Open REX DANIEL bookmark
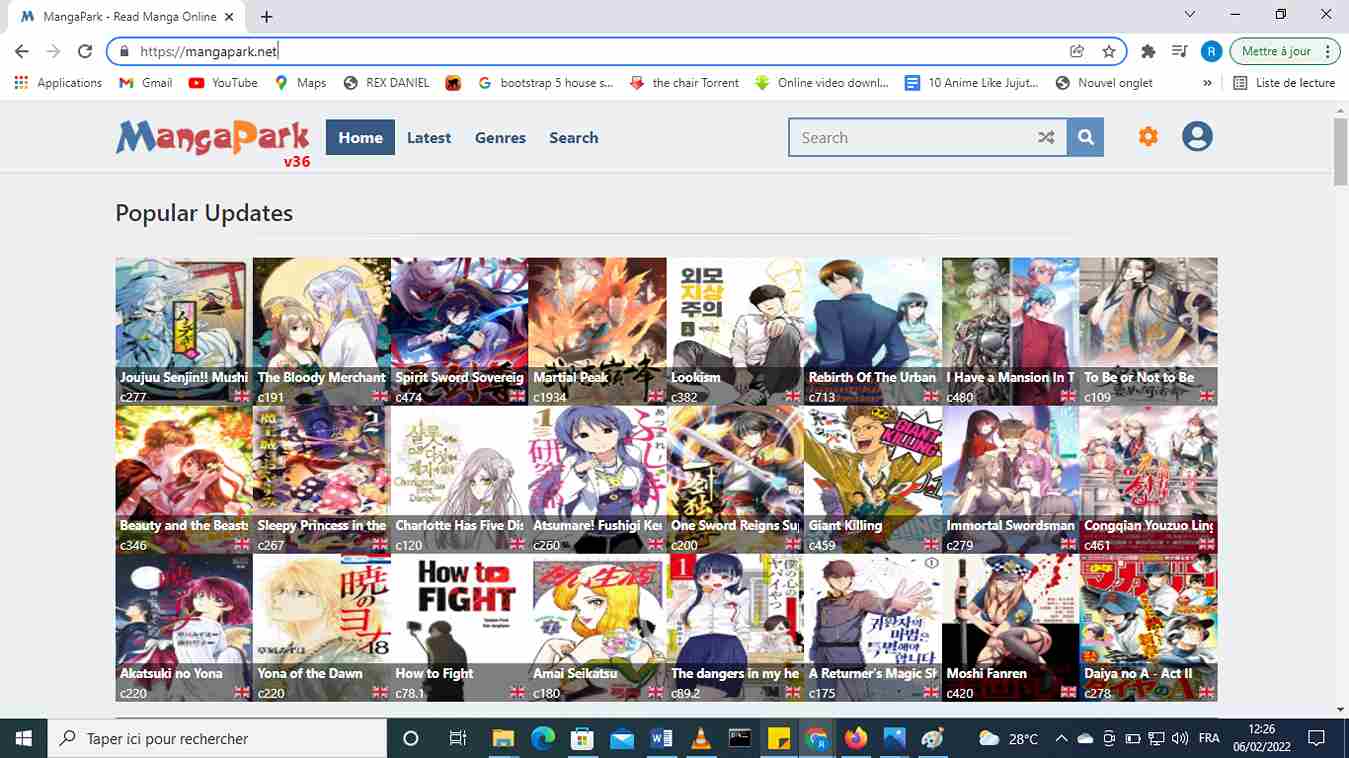The height and width of the screenshot is (758, 1349). tap(386, 83)
